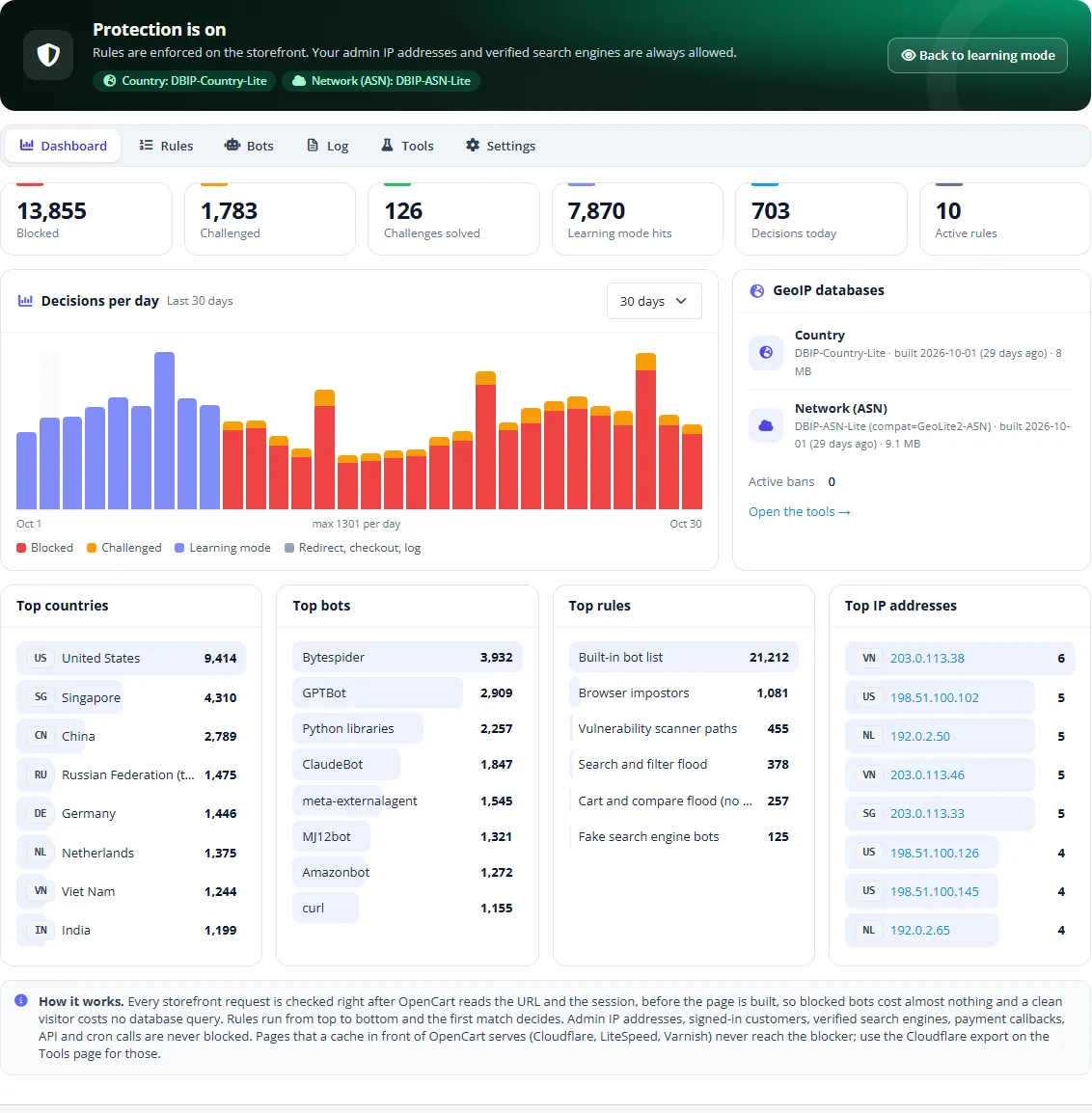This screenshot has width=1092, height=1113.
Task: Click the DE country badge next to Germany
Action: pos(41,813)
